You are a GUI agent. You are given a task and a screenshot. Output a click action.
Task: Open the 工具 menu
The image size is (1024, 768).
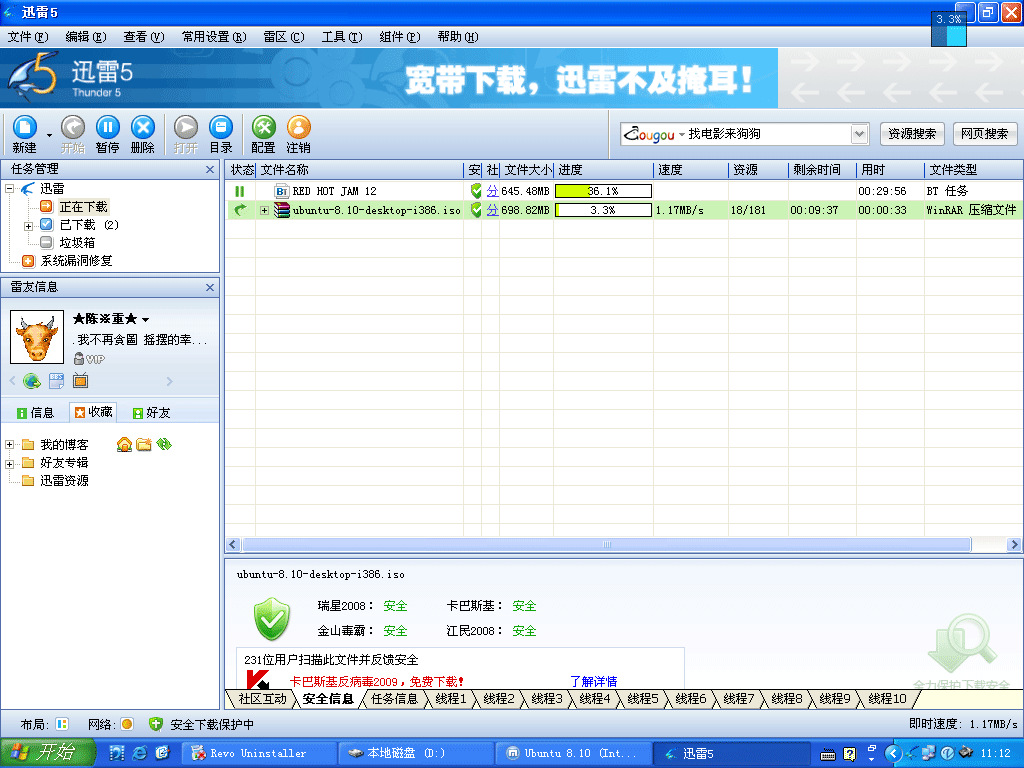[342, 37]
